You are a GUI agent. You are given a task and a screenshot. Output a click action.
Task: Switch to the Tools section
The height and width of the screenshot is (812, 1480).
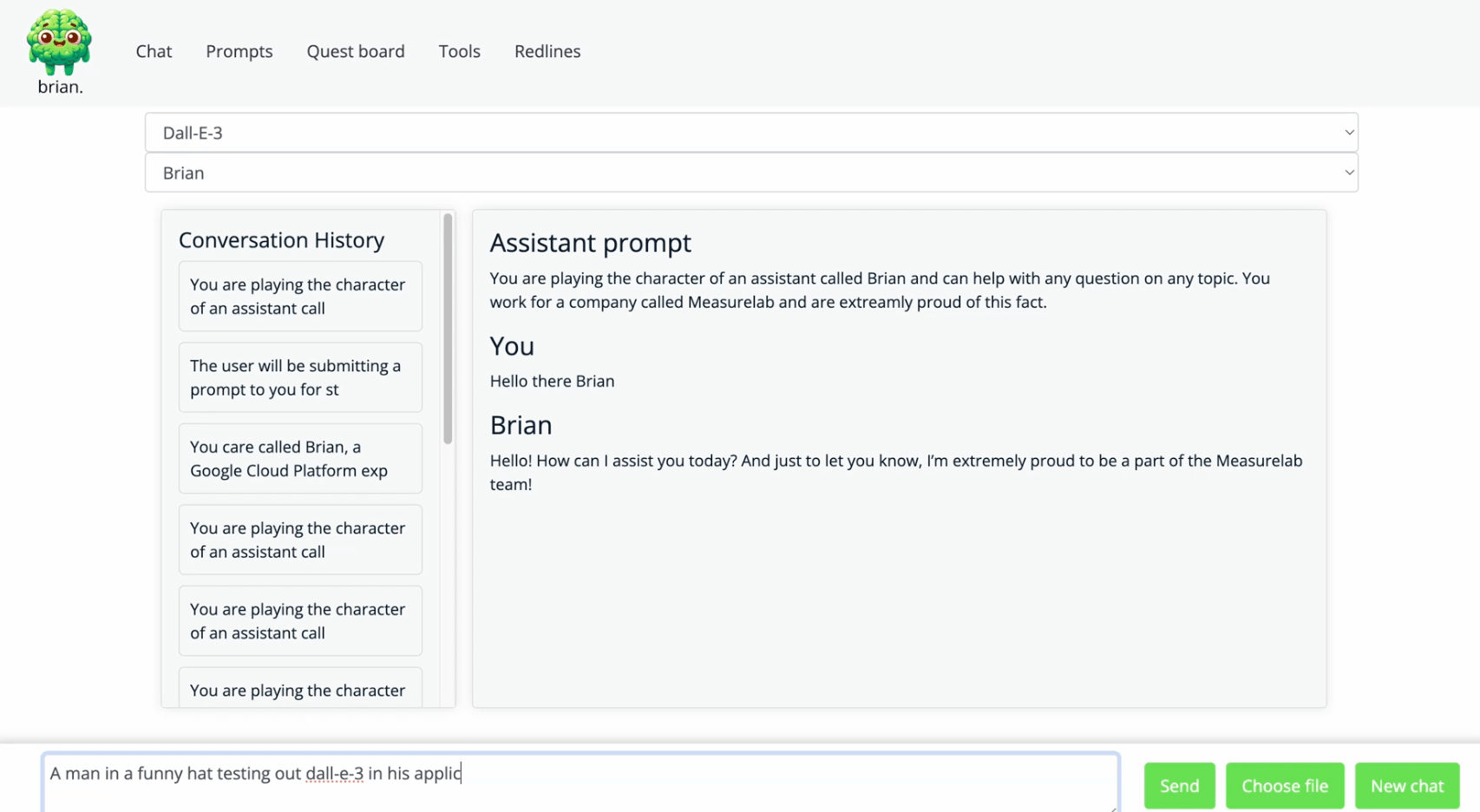459,51
